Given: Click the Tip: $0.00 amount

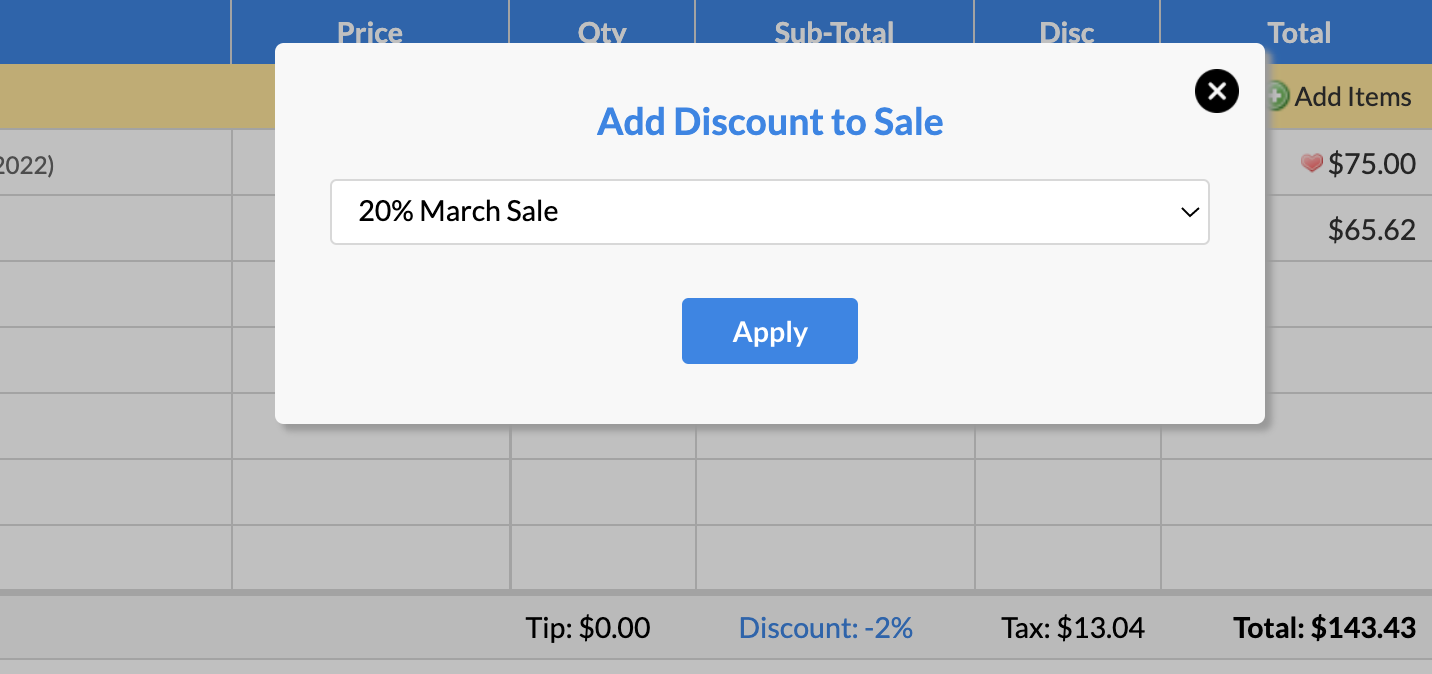Looking at the screenshot, I should point(588,628).
